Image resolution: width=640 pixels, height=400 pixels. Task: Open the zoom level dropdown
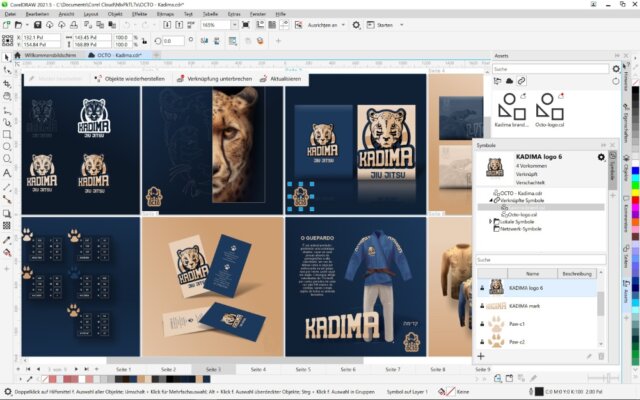[x=234, y=25]
